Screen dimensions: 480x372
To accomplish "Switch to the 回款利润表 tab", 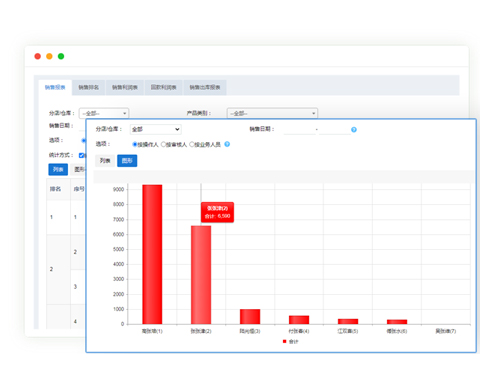I will 163,87.
